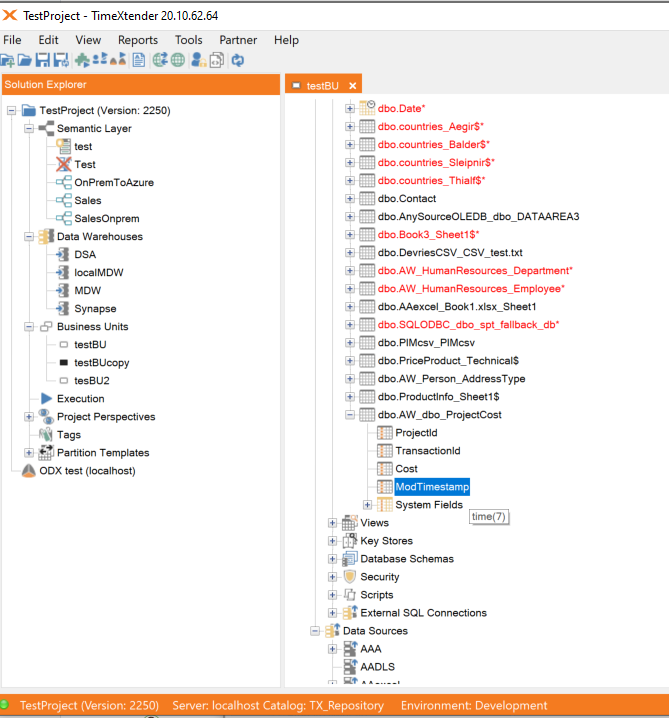Select the tesBU2 business unit
This screenshot has width=669, height=718.
pos(92,381)
